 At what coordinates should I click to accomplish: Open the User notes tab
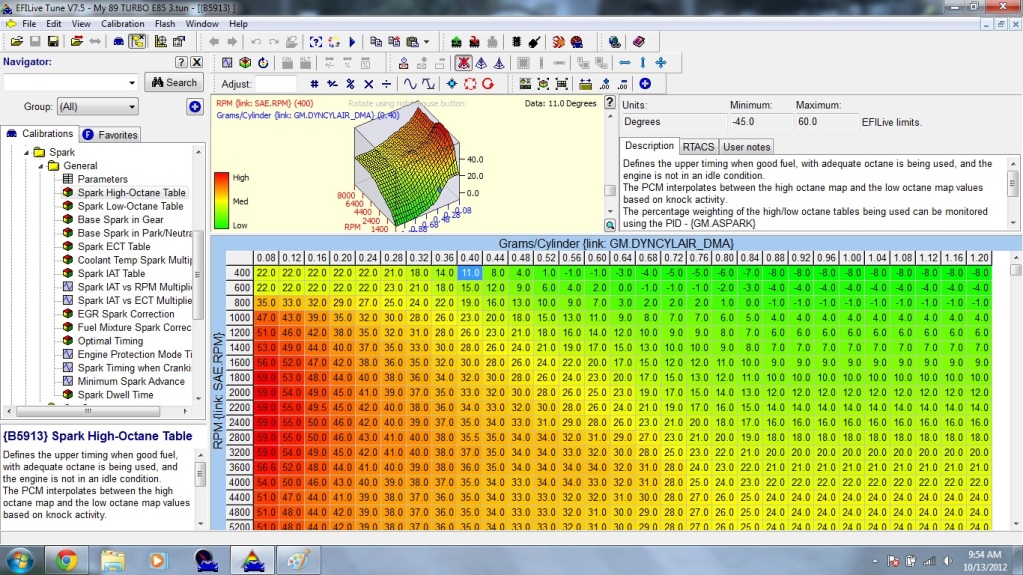coord(746,147)
